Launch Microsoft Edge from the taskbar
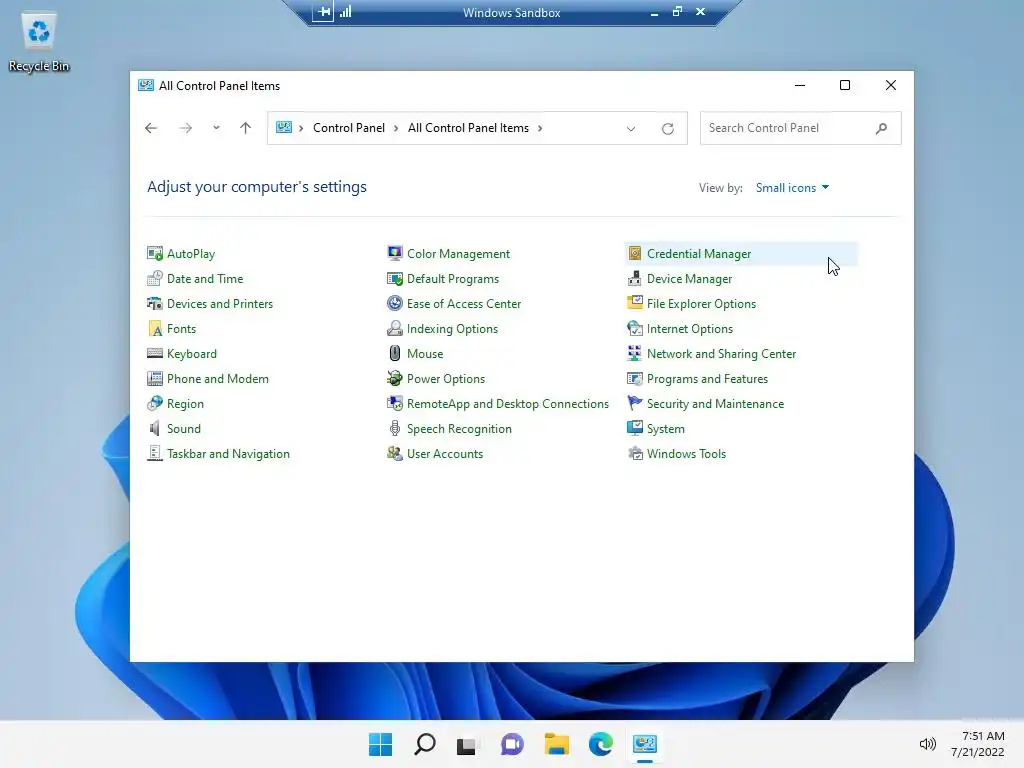This screenshot has height=768, width=1024. (x=600, y=744)
